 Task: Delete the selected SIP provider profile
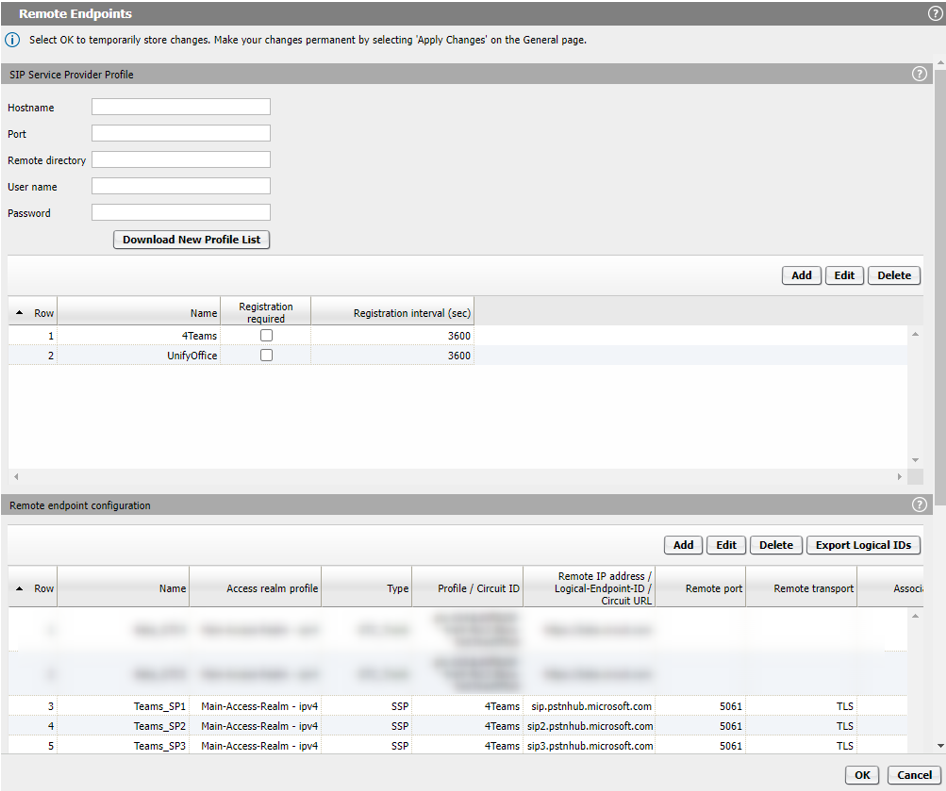click(894, 275)
